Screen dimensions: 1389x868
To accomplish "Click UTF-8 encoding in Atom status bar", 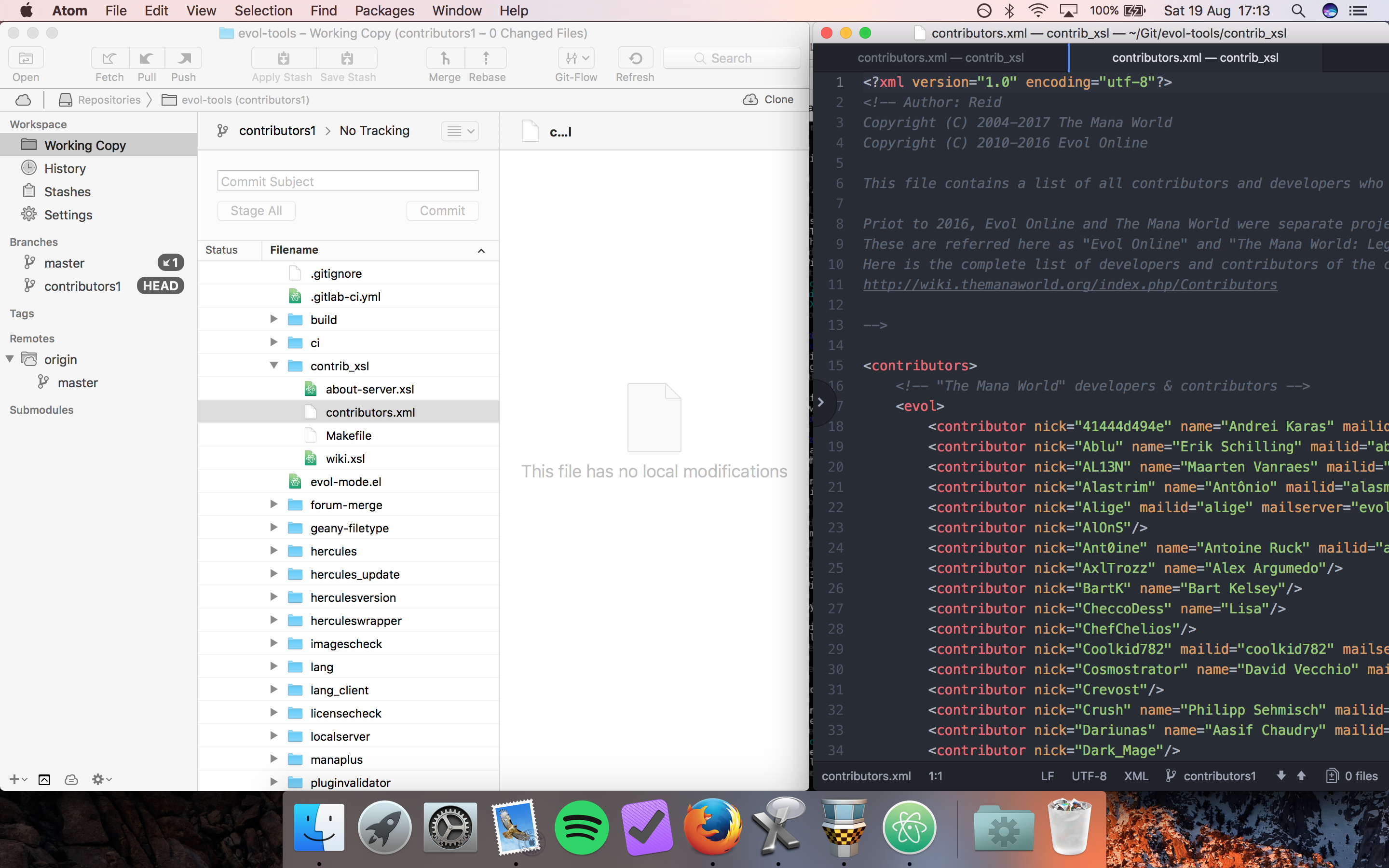I will [1089, 775].
